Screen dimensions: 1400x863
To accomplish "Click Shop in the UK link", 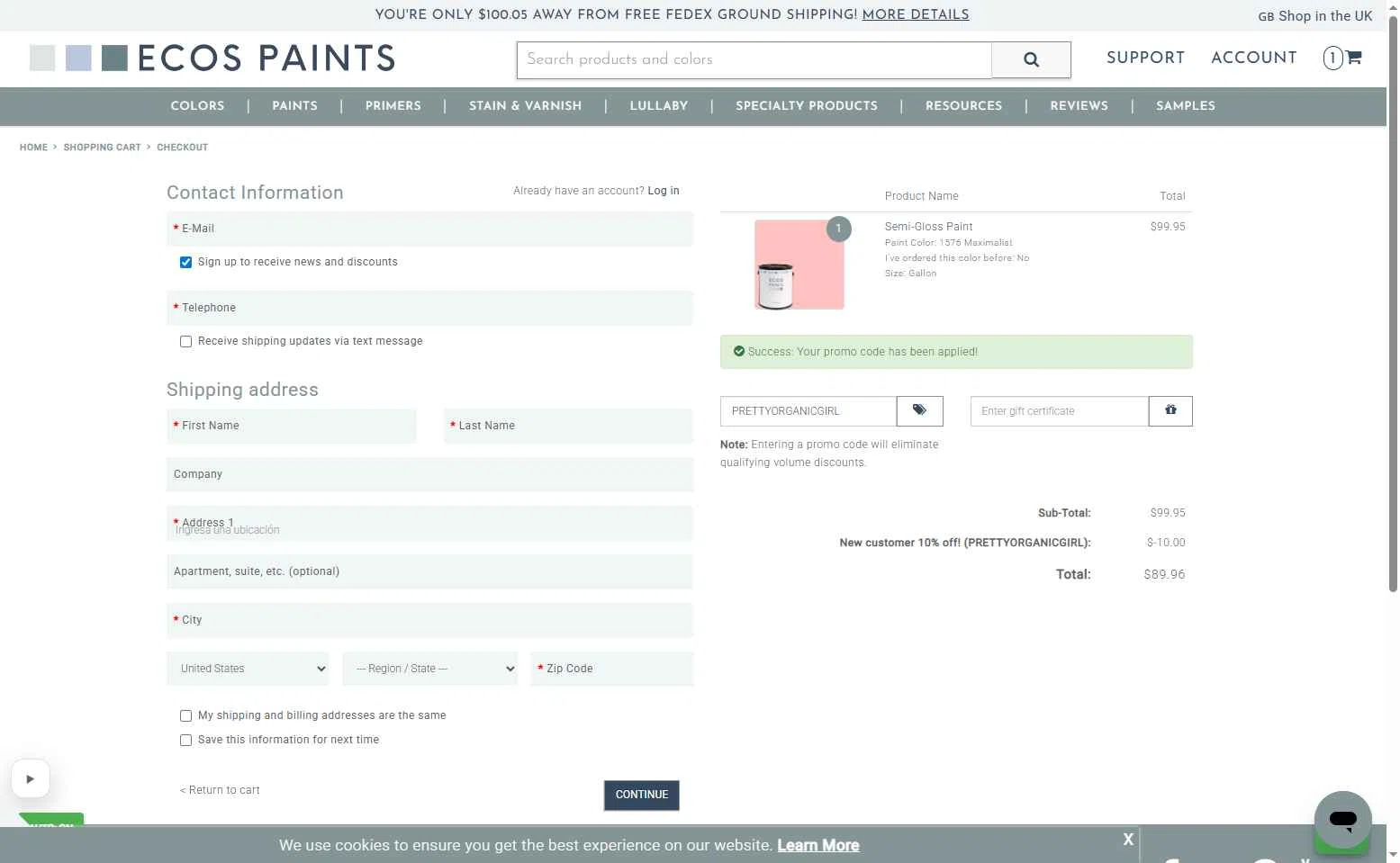I will pyautogui.click(x=1314, y=16).
